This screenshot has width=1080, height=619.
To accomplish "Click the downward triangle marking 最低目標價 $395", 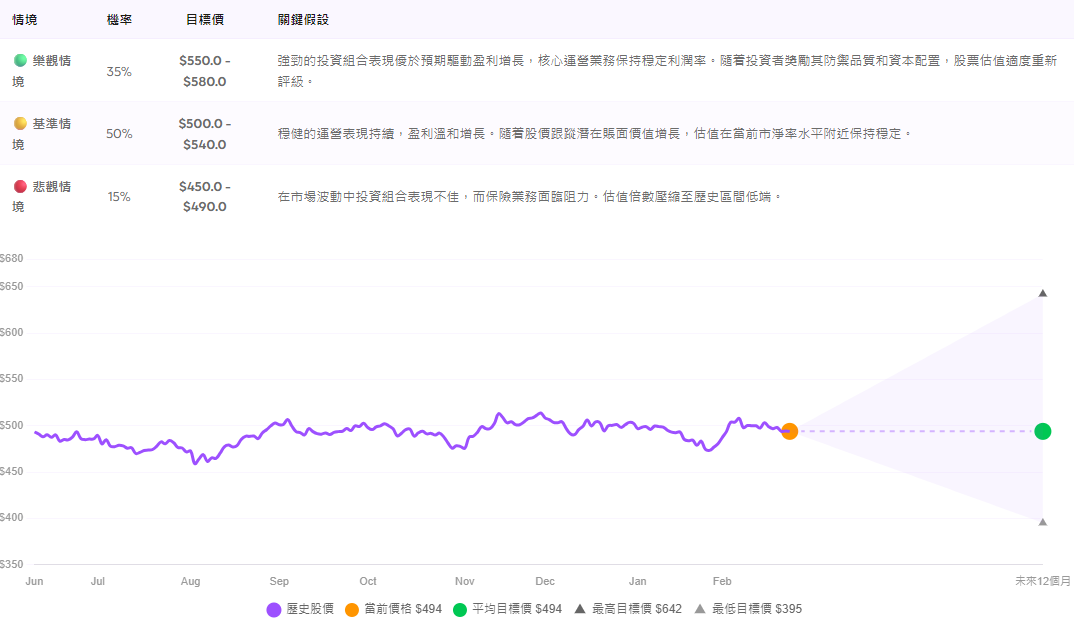I will point(1043,522).
